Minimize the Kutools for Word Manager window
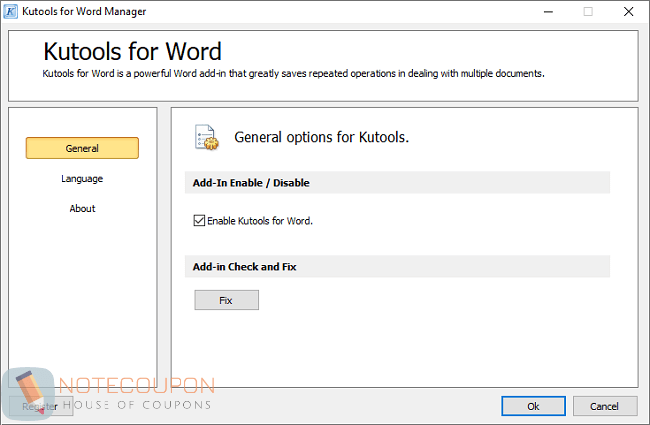This screenshot has width=650, height=425. pos(548,12)
